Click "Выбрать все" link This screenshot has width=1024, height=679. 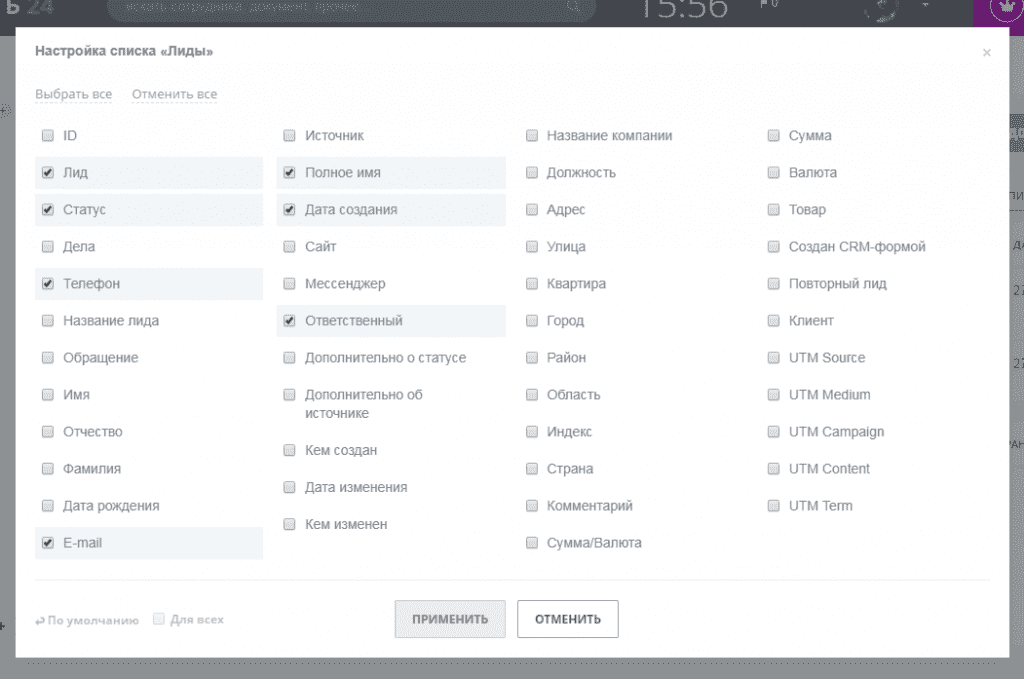point(73,94)
